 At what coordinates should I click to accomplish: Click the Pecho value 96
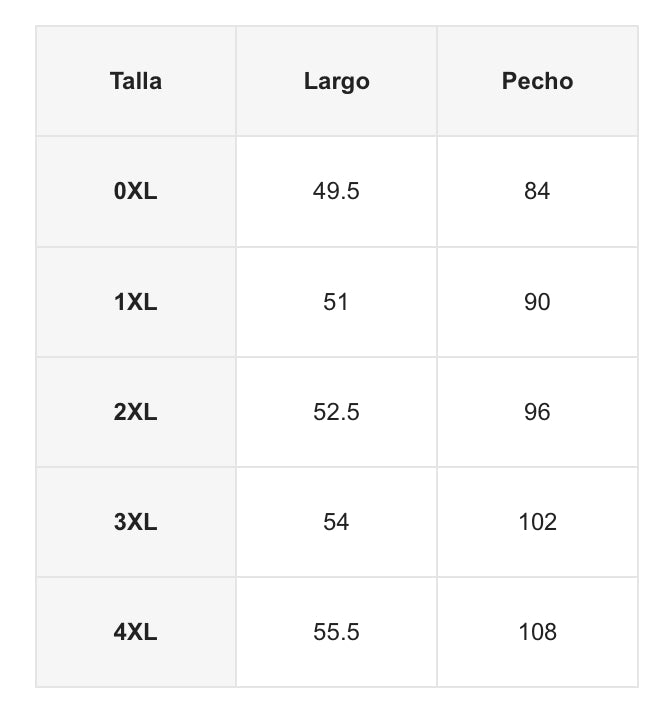(537, 412)
